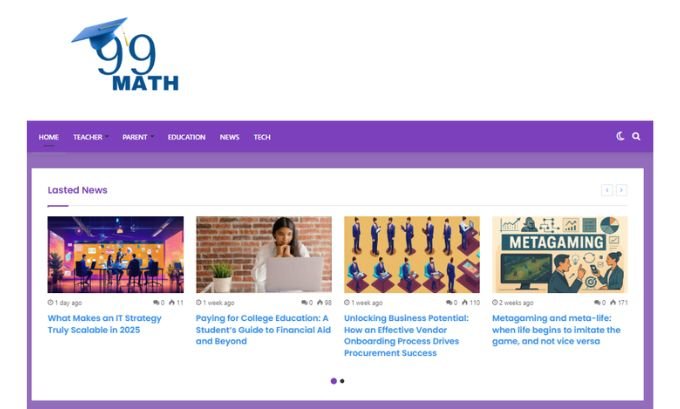
Task: Click the comment icon under IT Strategy post
Action: click(x=156, y=302)
